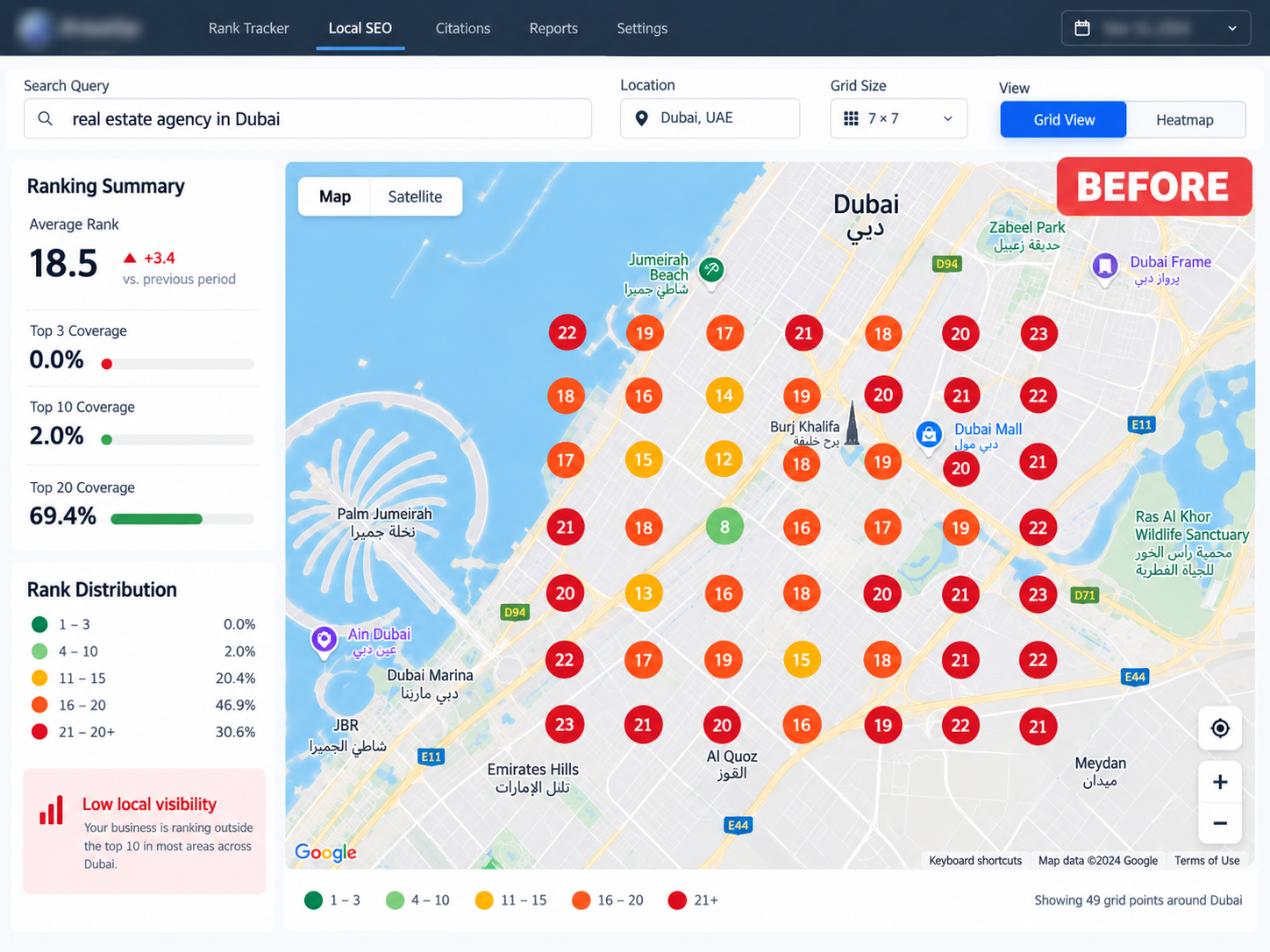Click the D94 road badge near Zabeel Park
This screenshot has width=1270, height=952.
pyautogui.click(x=946, y=264)
